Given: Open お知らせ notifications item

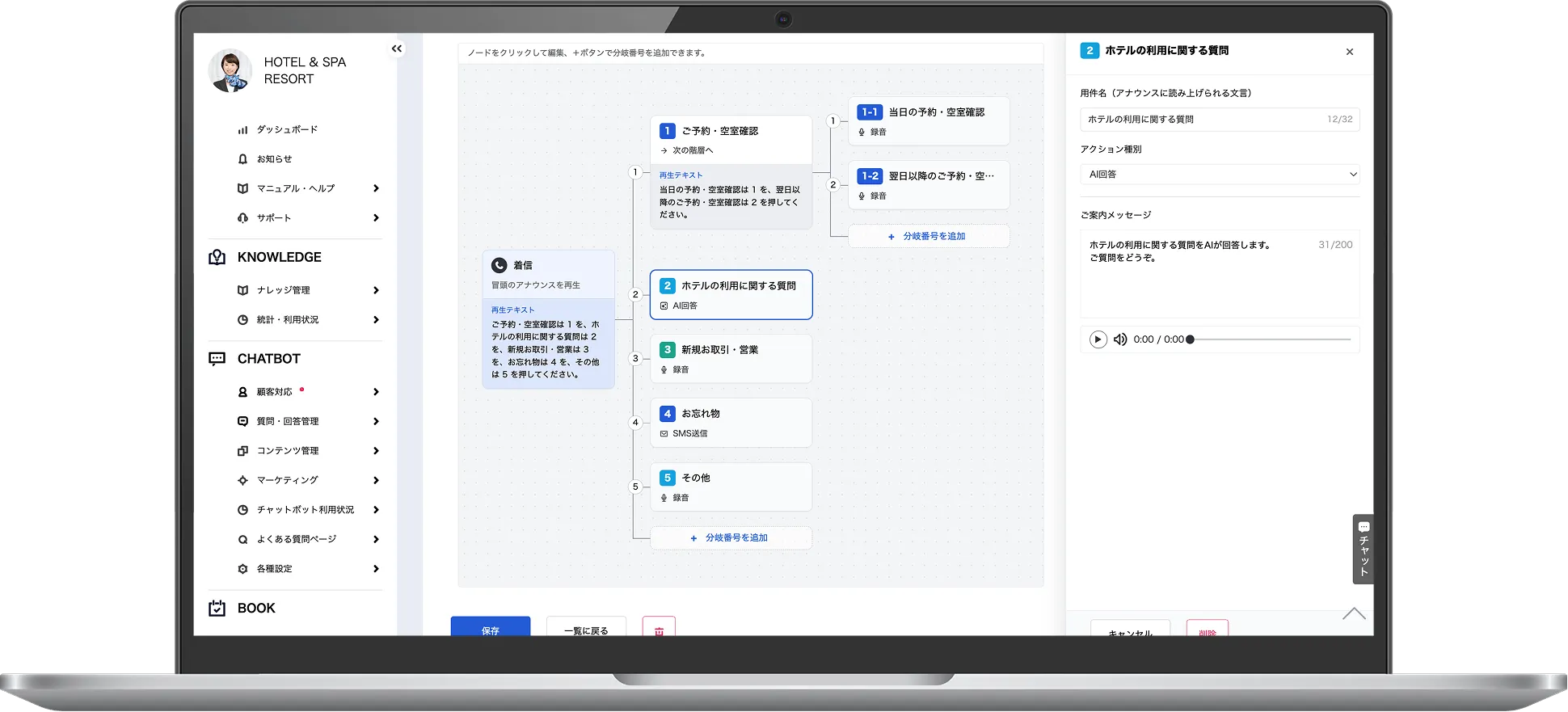Looking at the screenshot, I should tap(274, 159).
